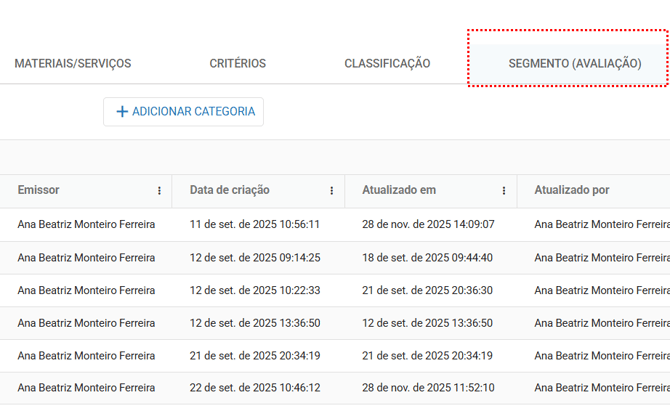Select the Segmento (Avaliação) tab
This screenshot has height=411, width=670.
tap(574, 64)
